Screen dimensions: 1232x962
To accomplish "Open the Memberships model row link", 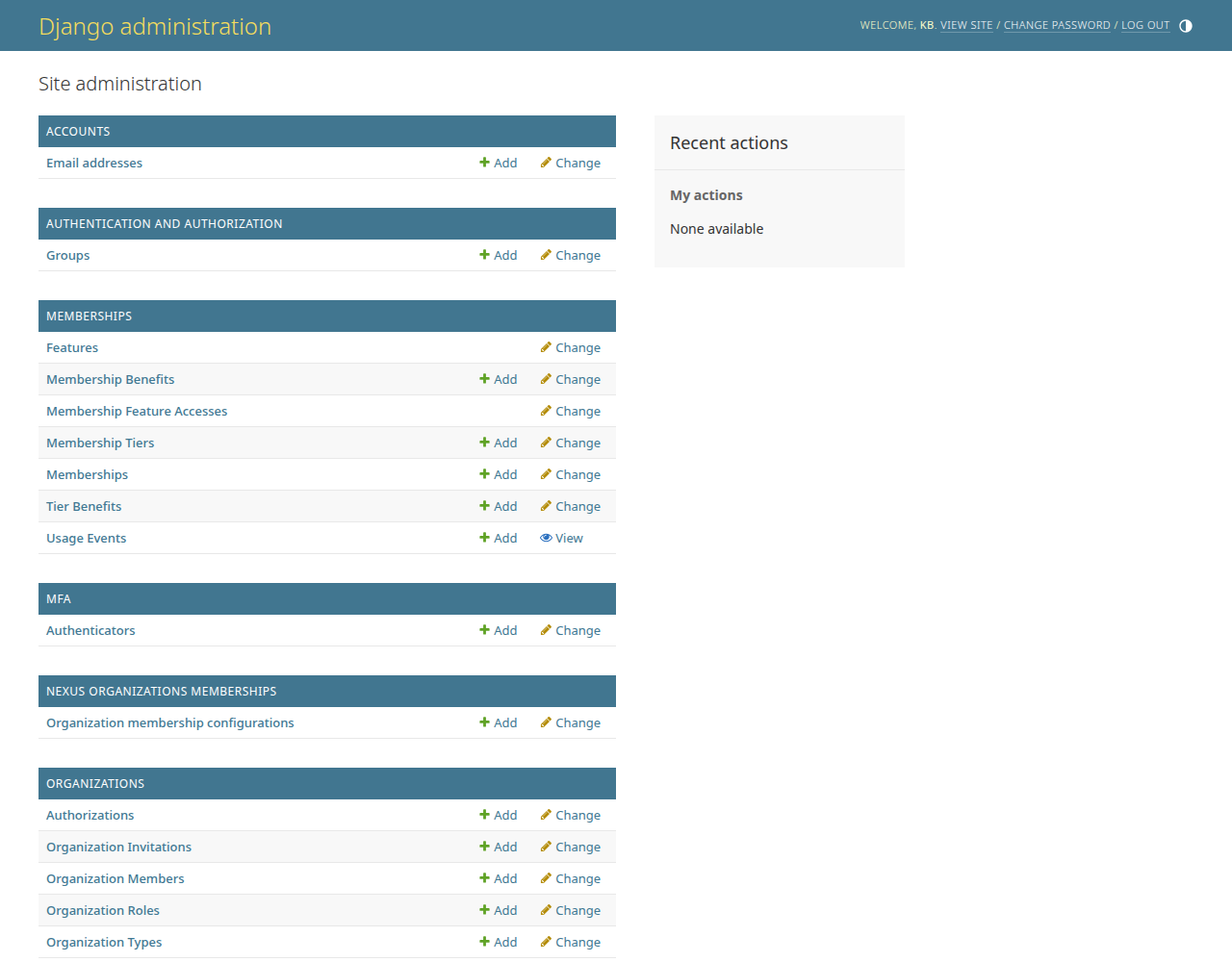I will 88,474.
